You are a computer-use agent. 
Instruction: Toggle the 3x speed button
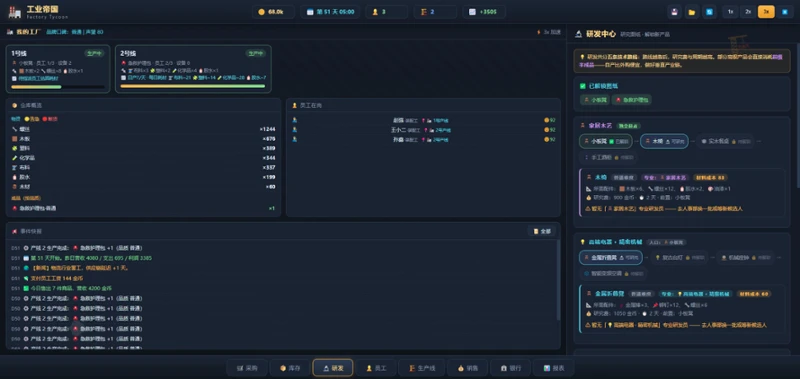pyautogui.click(x=766, y=12)
